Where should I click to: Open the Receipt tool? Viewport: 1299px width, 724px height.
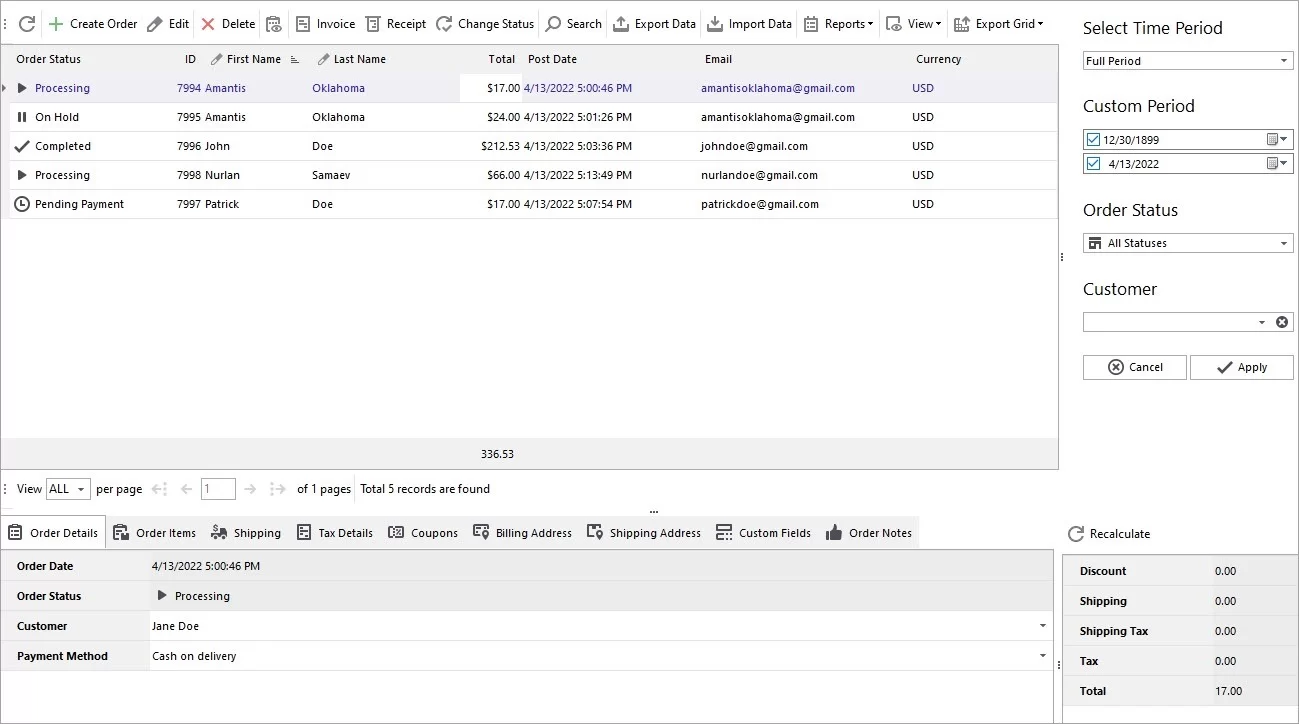coord(395,23)
